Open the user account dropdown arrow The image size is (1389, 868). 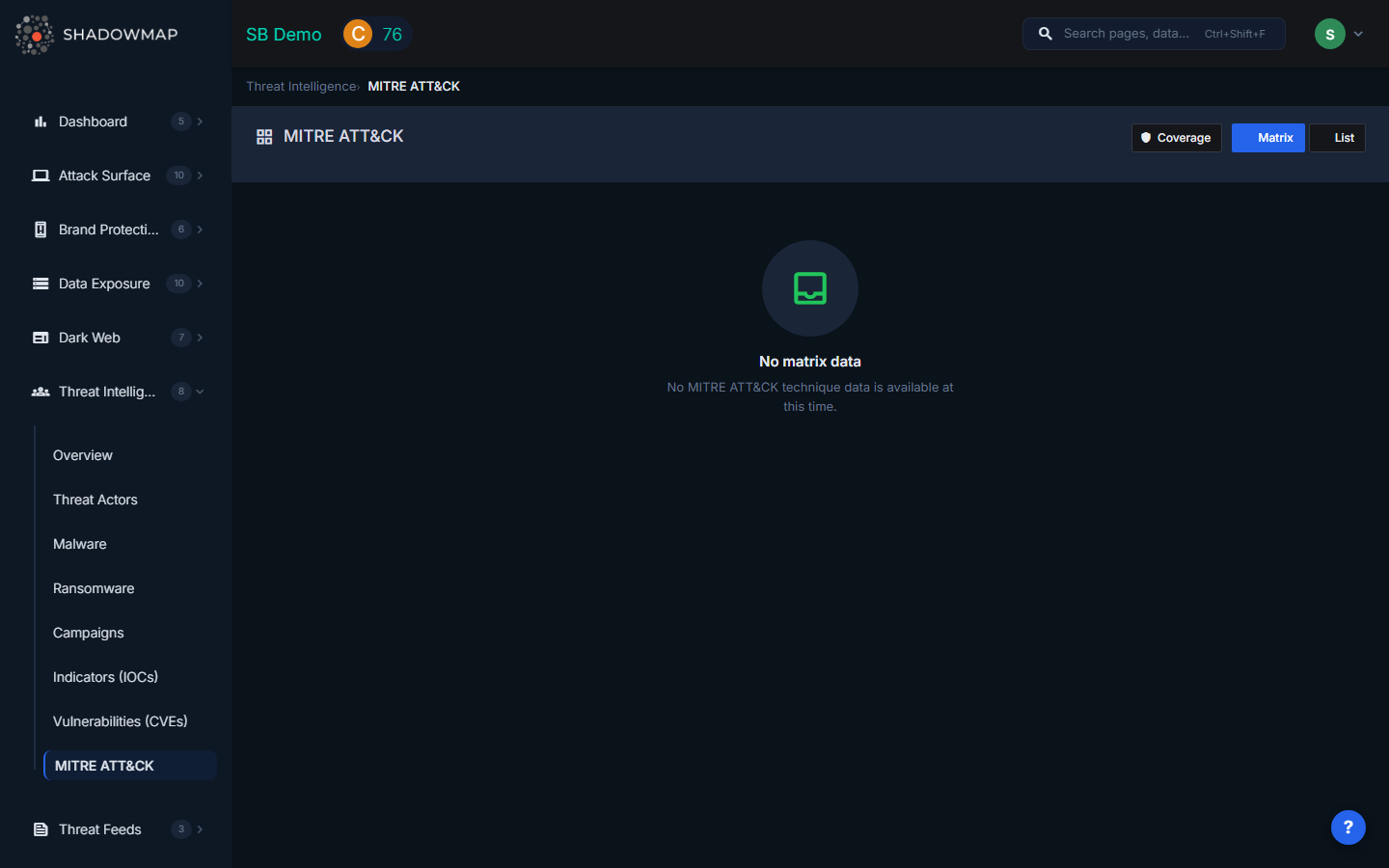coord(1358,34)
